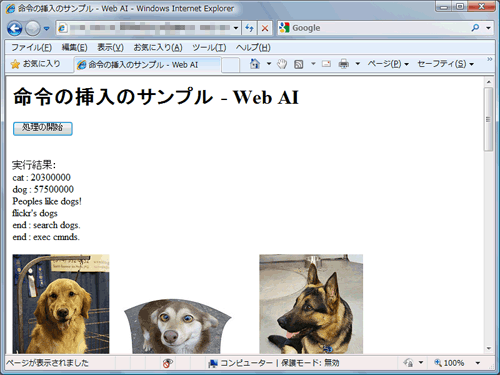
Task: Select the 命令の挿入のサンプル - Web AI tab
Action: [x=147, y=65]
